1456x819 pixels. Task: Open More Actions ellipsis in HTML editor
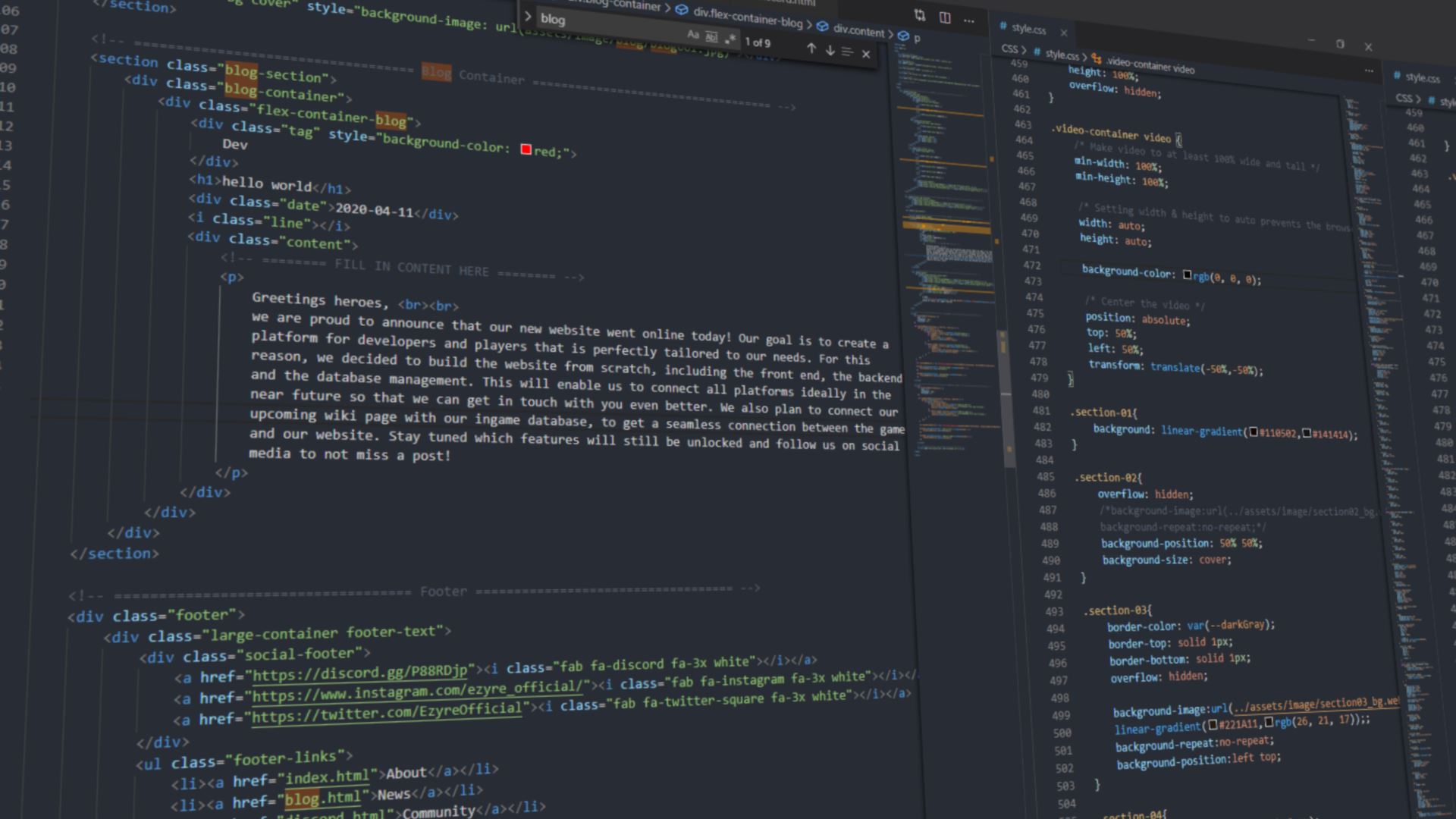(x=969, y=20)
